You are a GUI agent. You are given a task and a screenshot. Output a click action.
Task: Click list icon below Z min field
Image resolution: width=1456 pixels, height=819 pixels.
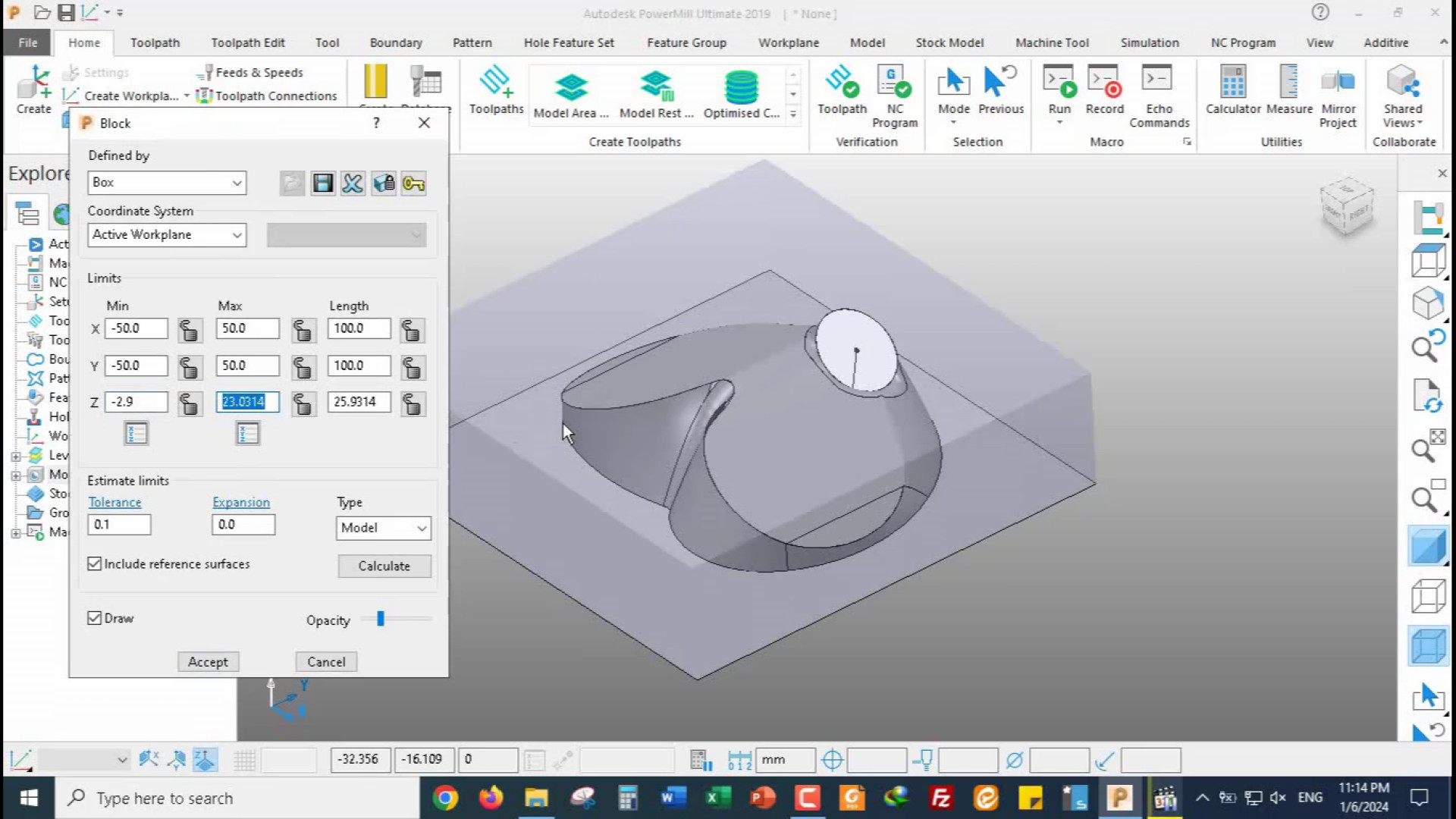pos(136,433)
